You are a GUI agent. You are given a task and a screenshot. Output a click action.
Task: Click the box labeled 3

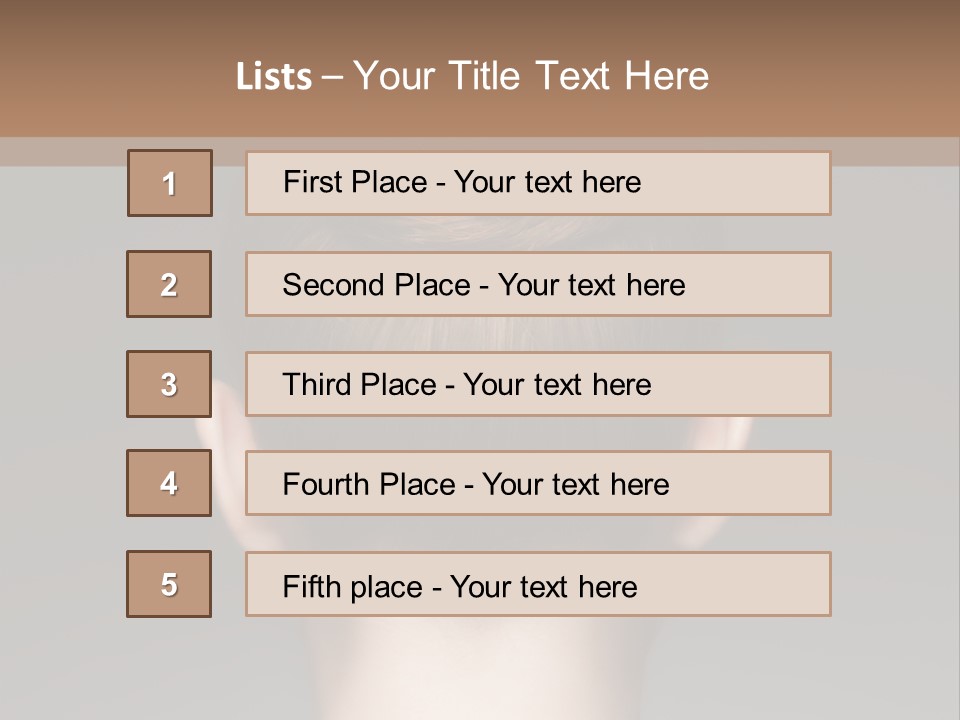pos(169,384)
